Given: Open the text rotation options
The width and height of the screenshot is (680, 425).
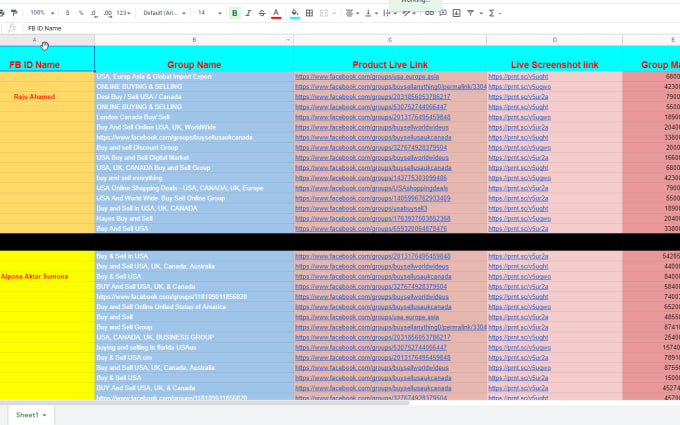Looking at the screenshot, I should click(x=408, y=13).
